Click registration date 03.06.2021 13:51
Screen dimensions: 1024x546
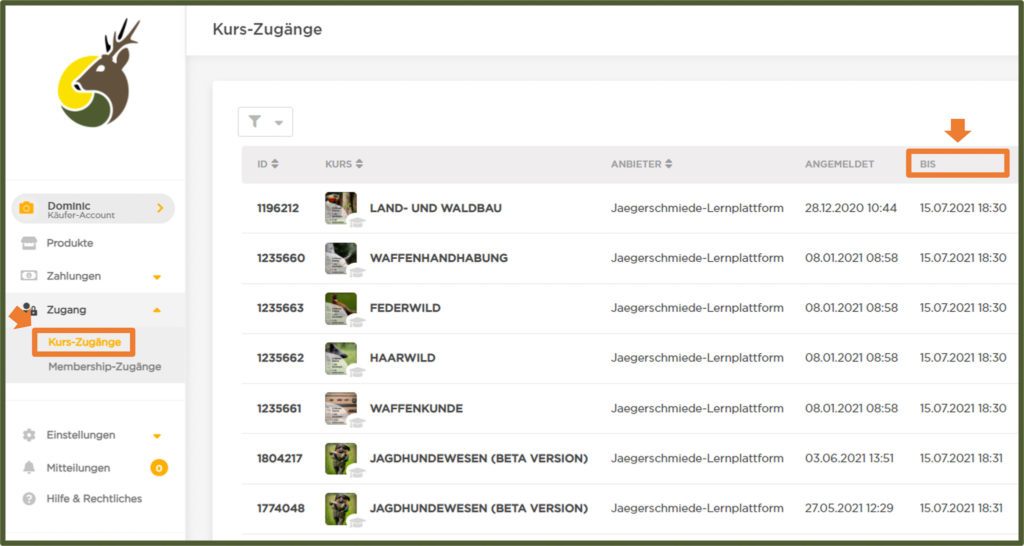[850, 458]
